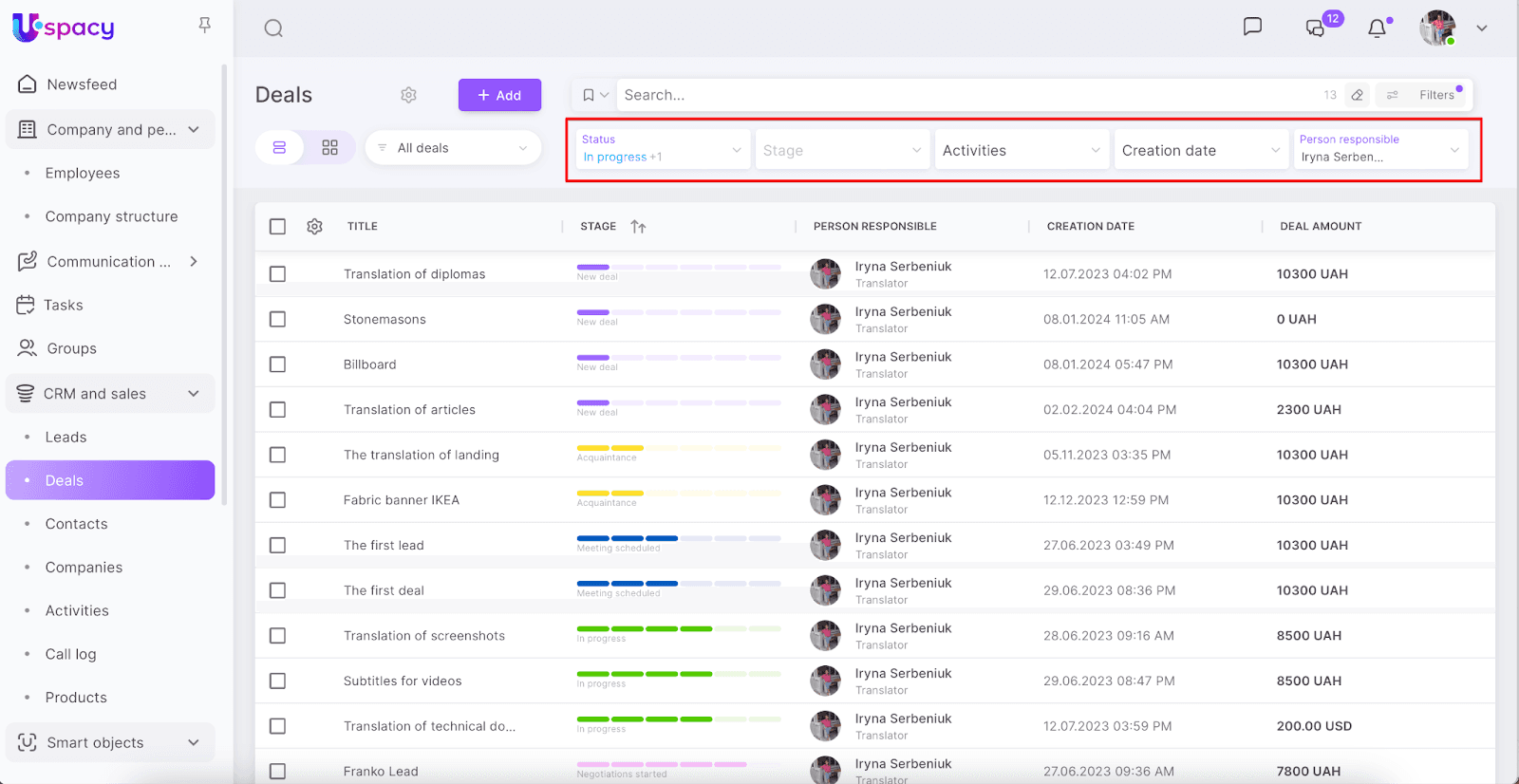This screenshot has width=1519, height=784.
Task: Open the chat messages icon with badge 12
Action: coord(1316,28)
